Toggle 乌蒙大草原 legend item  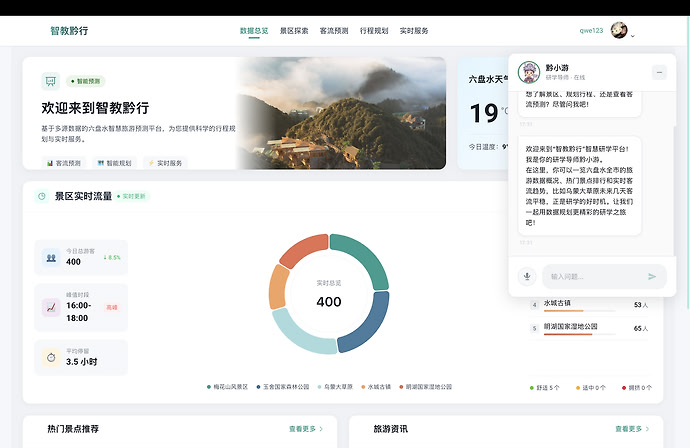tap(335, 387)
